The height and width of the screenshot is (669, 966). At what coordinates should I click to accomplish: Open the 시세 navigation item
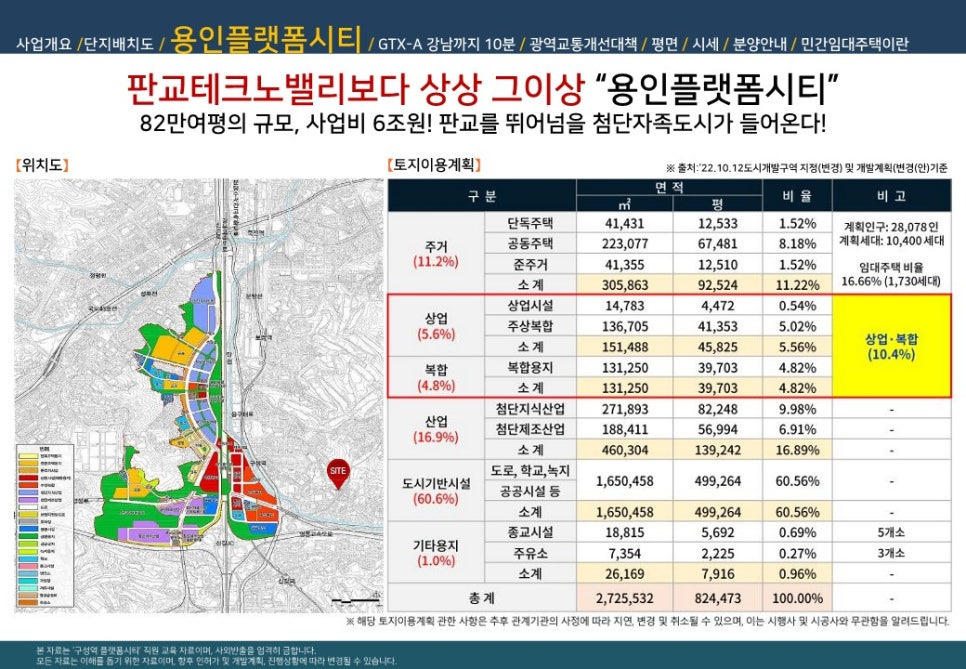(705, 44)
